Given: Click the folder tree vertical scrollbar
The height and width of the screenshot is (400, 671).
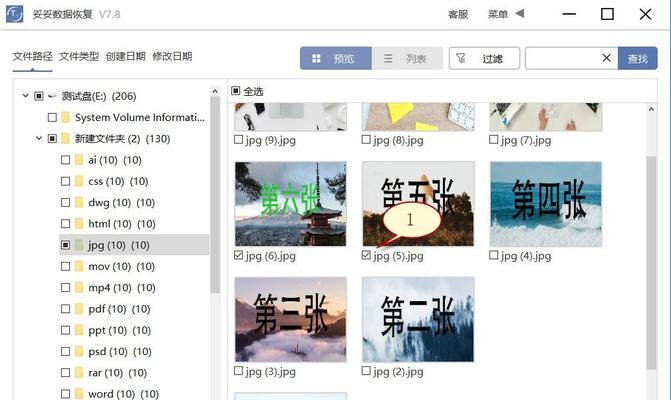Looking at the screenshot, I should click(215, 195).
